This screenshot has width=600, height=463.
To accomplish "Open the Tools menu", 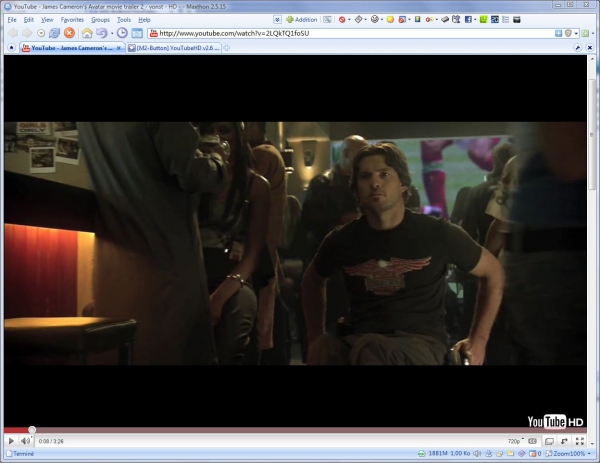I will click(x=124, y=20).
